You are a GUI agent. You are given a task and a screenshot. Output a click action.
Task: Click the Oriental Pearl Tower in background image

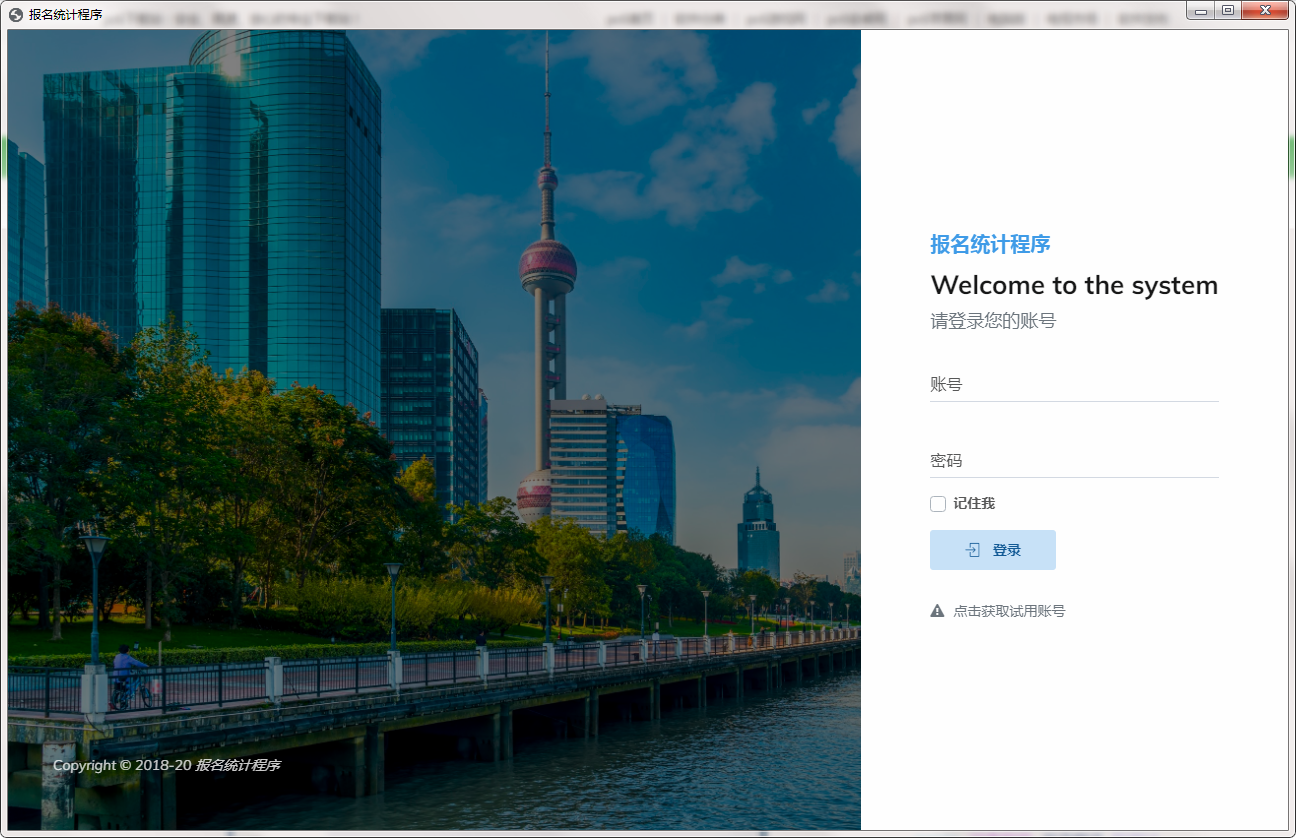click(547, 265)
